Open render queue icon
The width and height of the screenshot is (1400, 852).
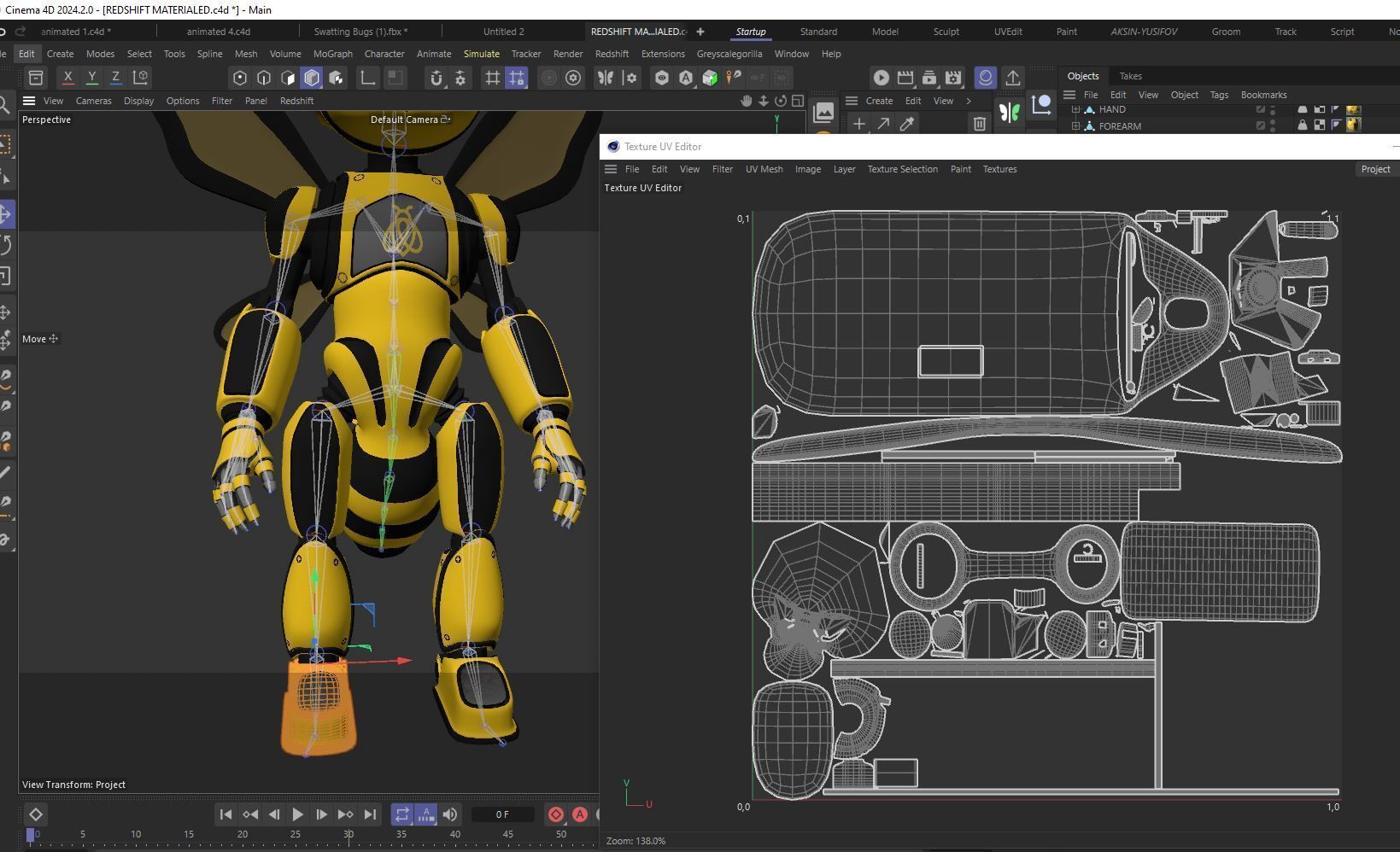tap(929, 78)
